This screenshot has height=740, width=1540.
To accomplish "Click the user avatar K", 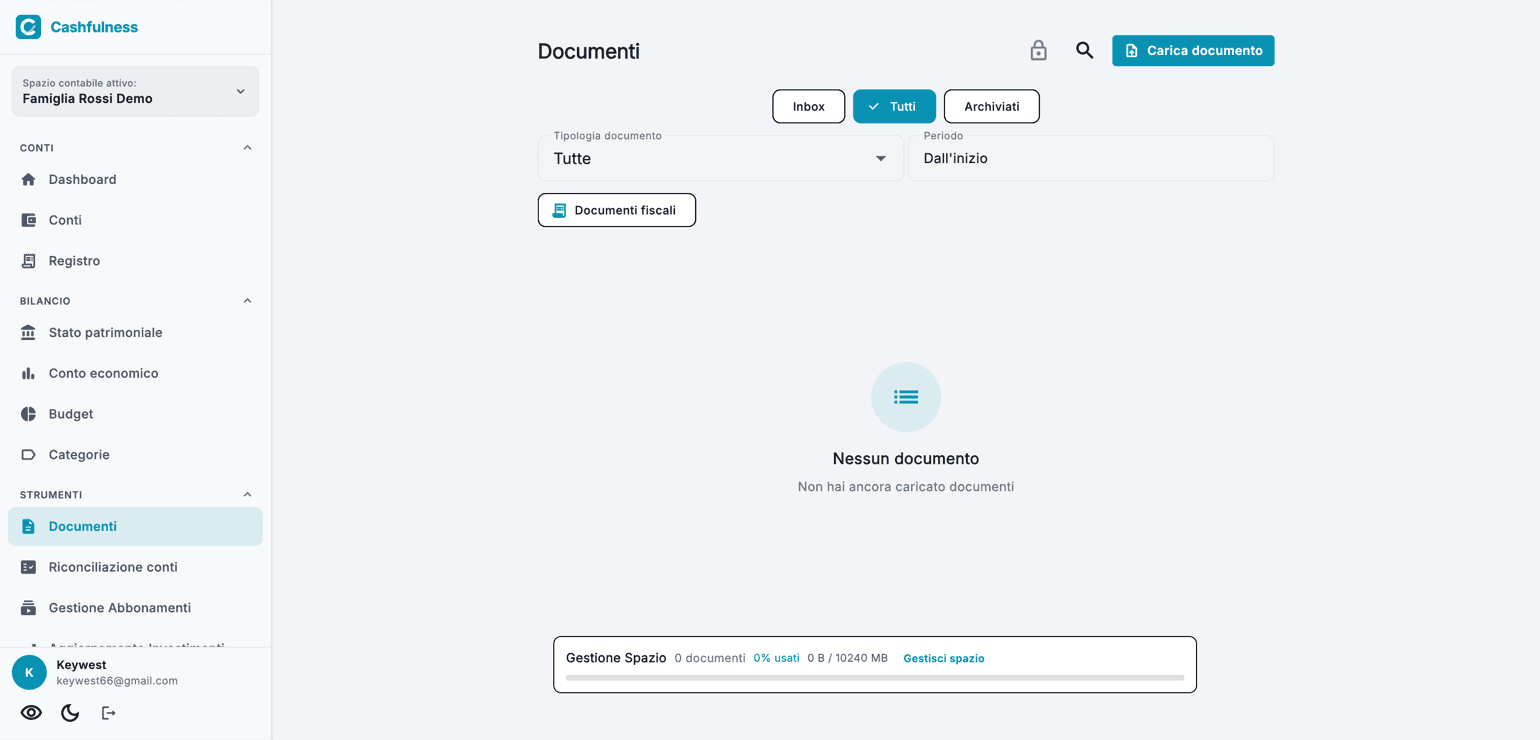I will click(x=29, y=673).
